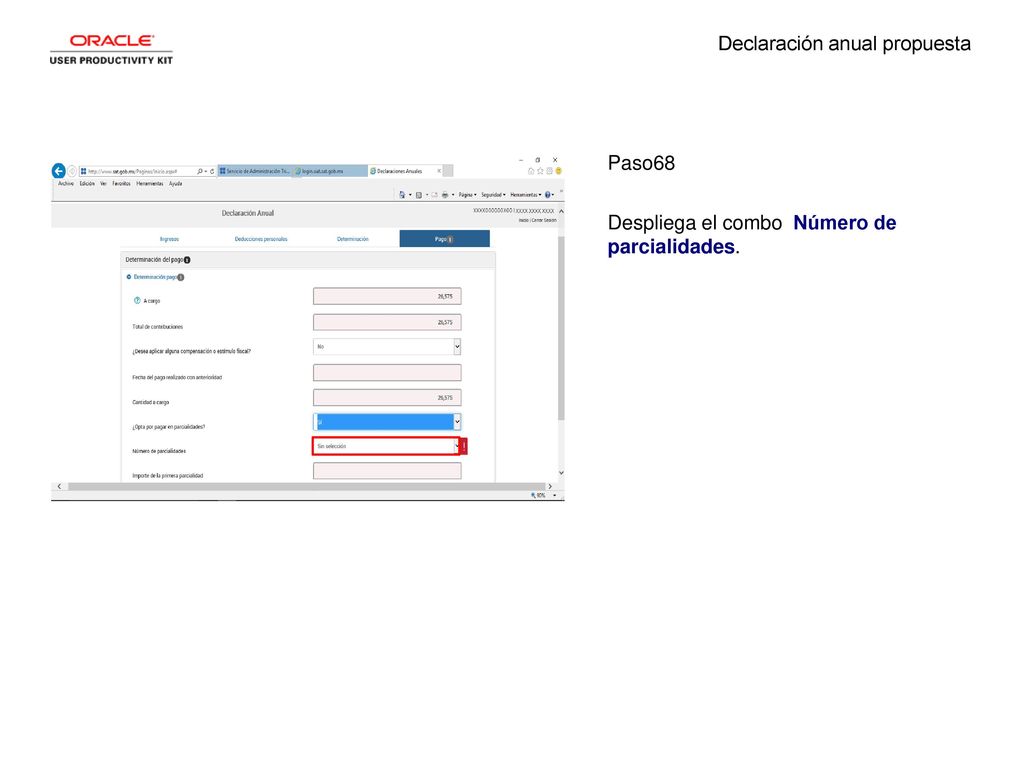The width and height of the screenshot is (1024, 768).
Task: Open the Deducciones personales section tab
Action: pos(261,239)
